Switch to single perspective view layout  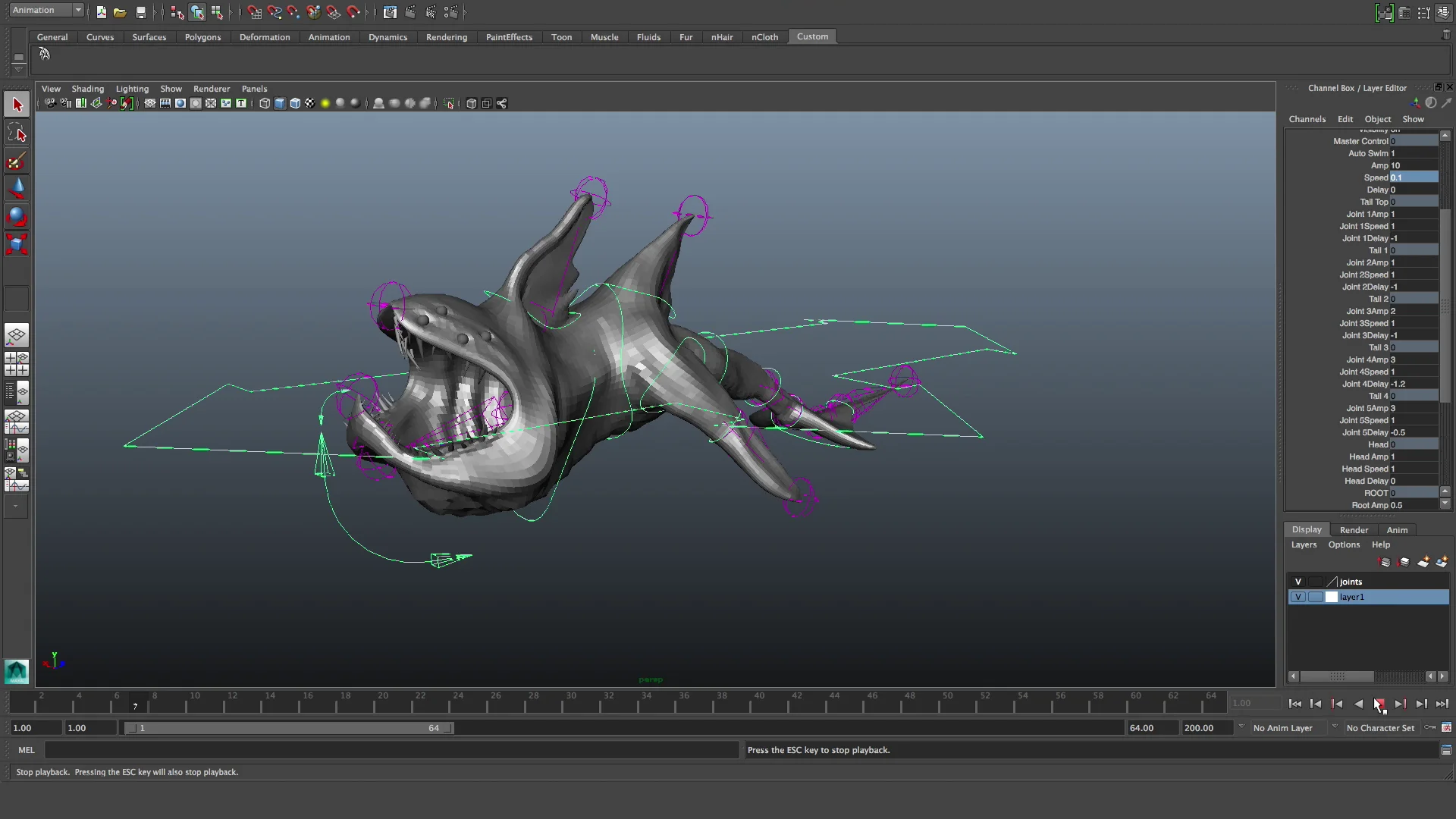pos(17,334)
